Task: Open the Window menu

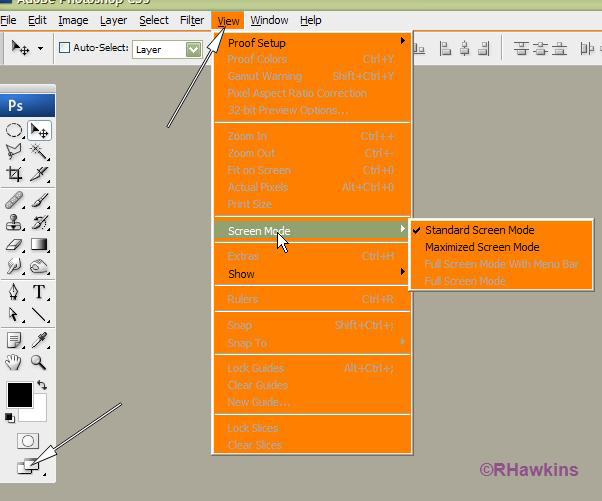Action: click(x=269, y=20)
